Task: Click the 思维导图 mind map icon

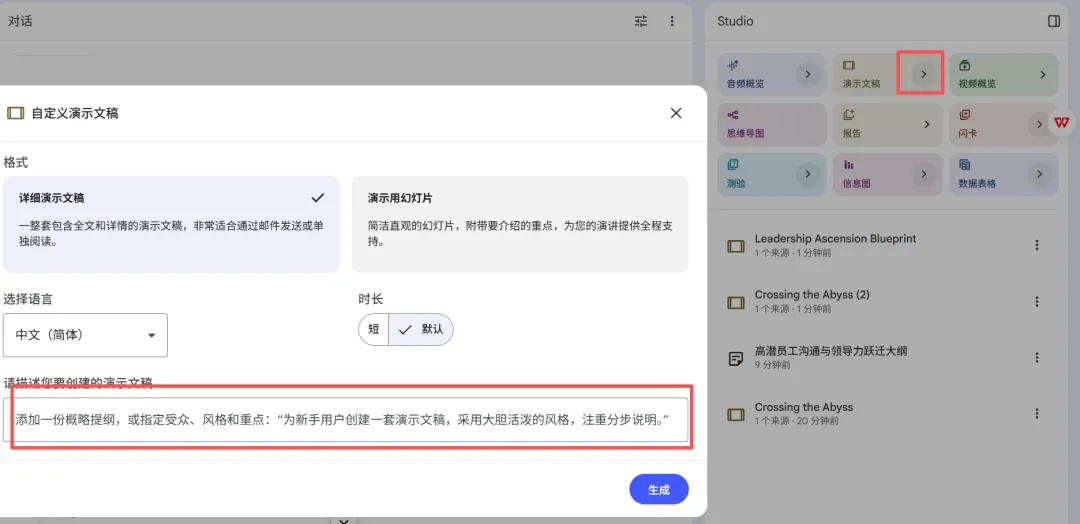Action: (733, 115)
